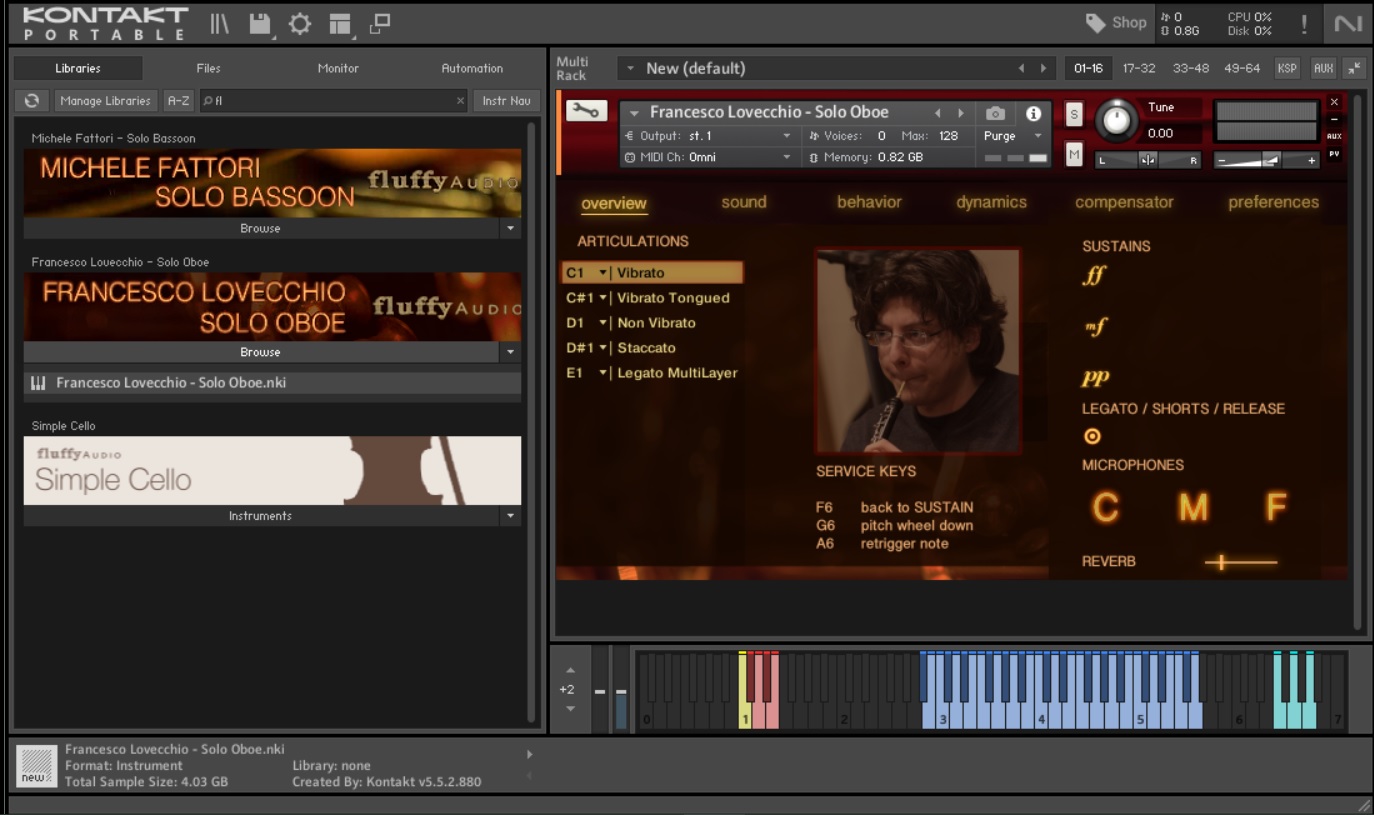Open the Shop tag button
The image size is (1374, 815).
(1116, 23)
